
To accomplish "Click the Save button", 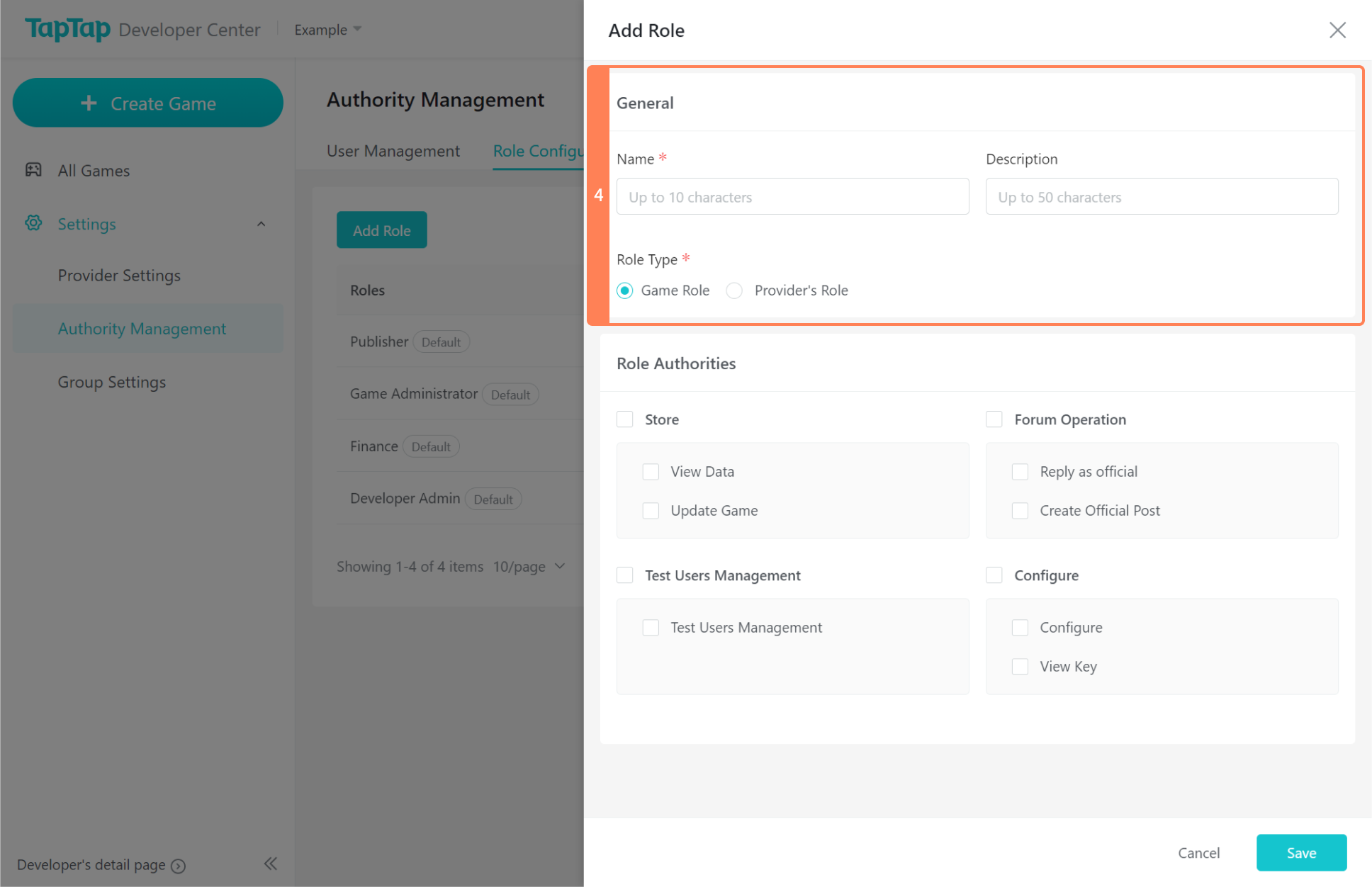I will click(1301, 853).
